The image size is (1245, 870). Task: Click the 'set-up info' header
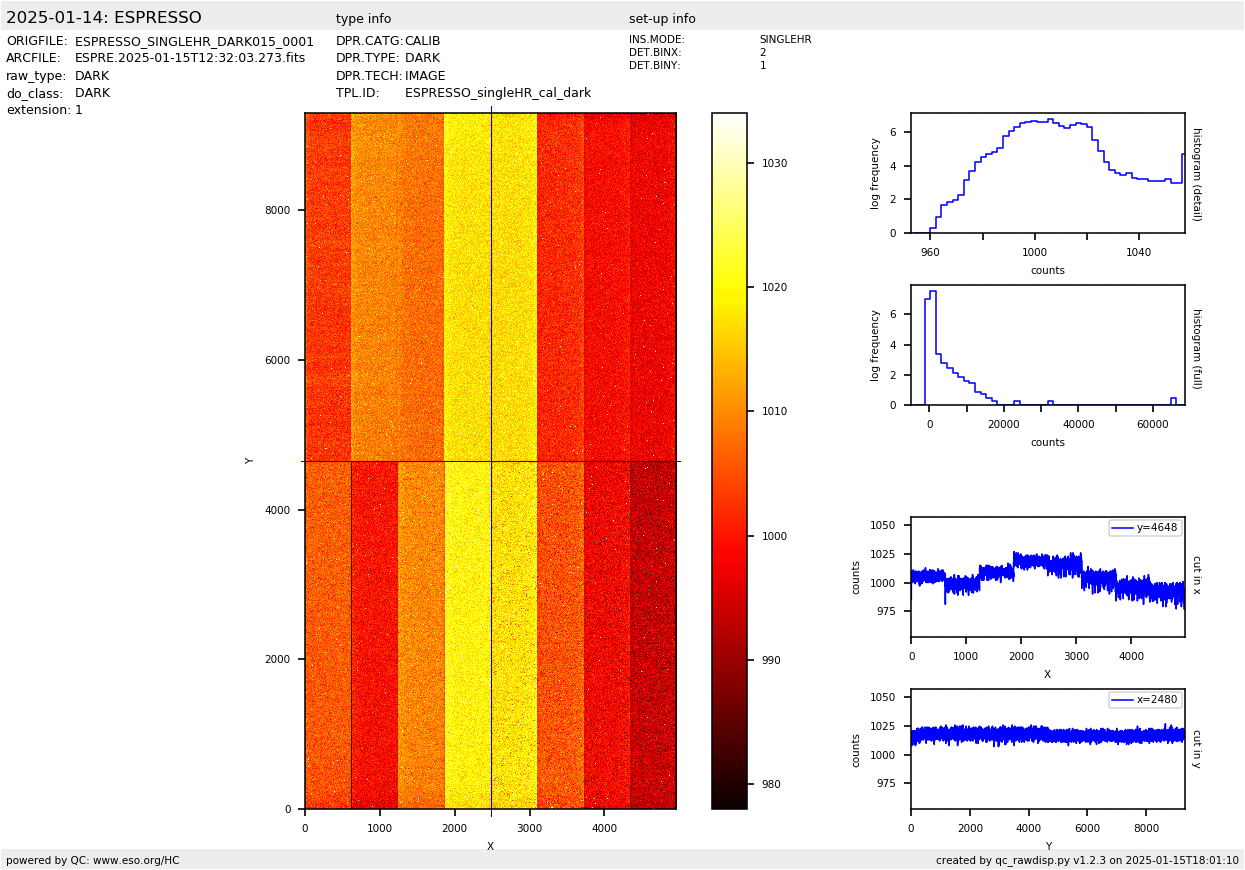(x=662, y=19)
